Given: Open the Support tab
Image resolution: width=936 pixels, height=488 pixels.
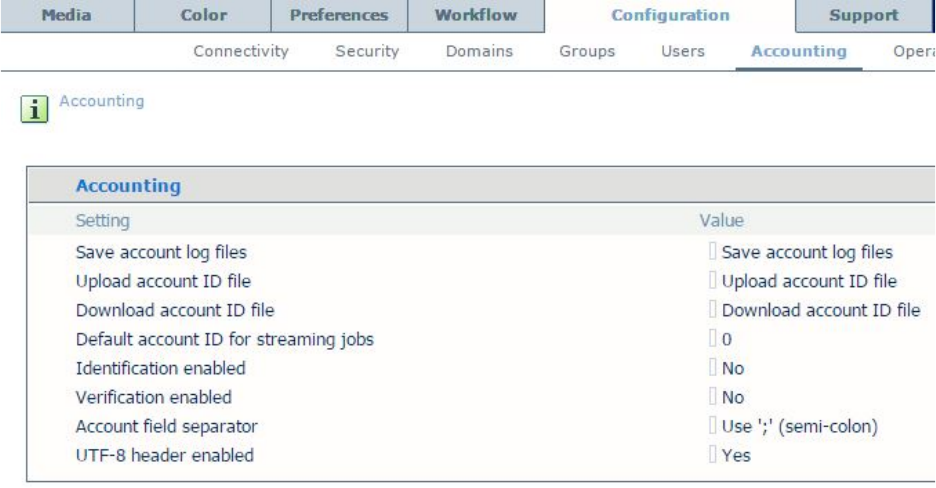Looking at the screenshot, I should click(x=864, y=16).
